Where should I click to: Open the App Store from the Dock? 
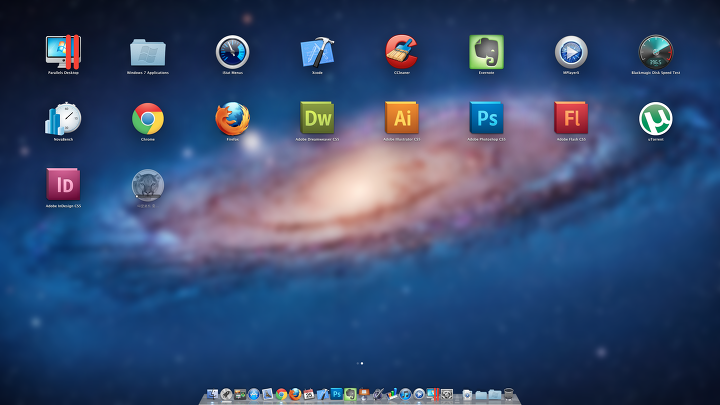(253, 394)
